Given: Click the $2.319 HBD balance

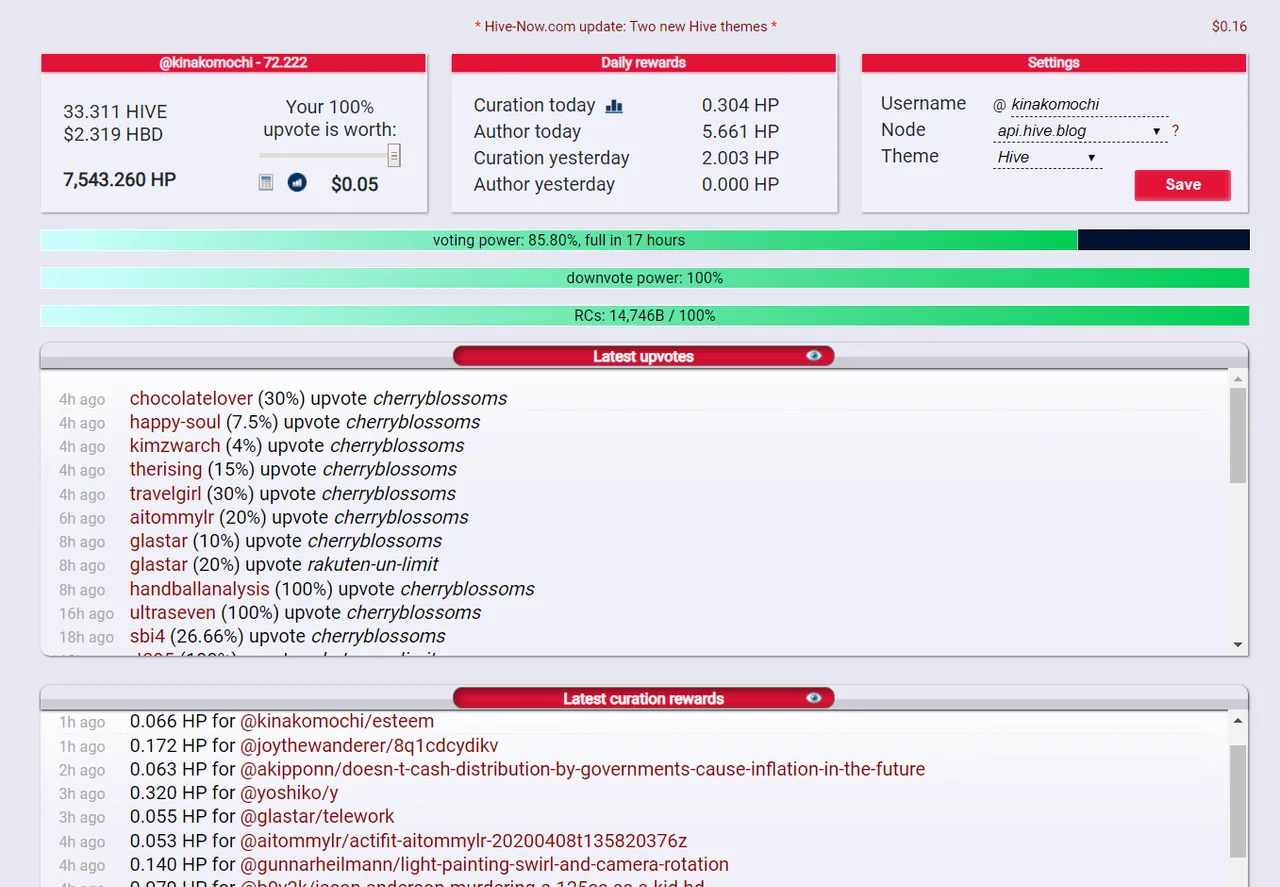Looking at the screenshot, I should coord(113,135).
